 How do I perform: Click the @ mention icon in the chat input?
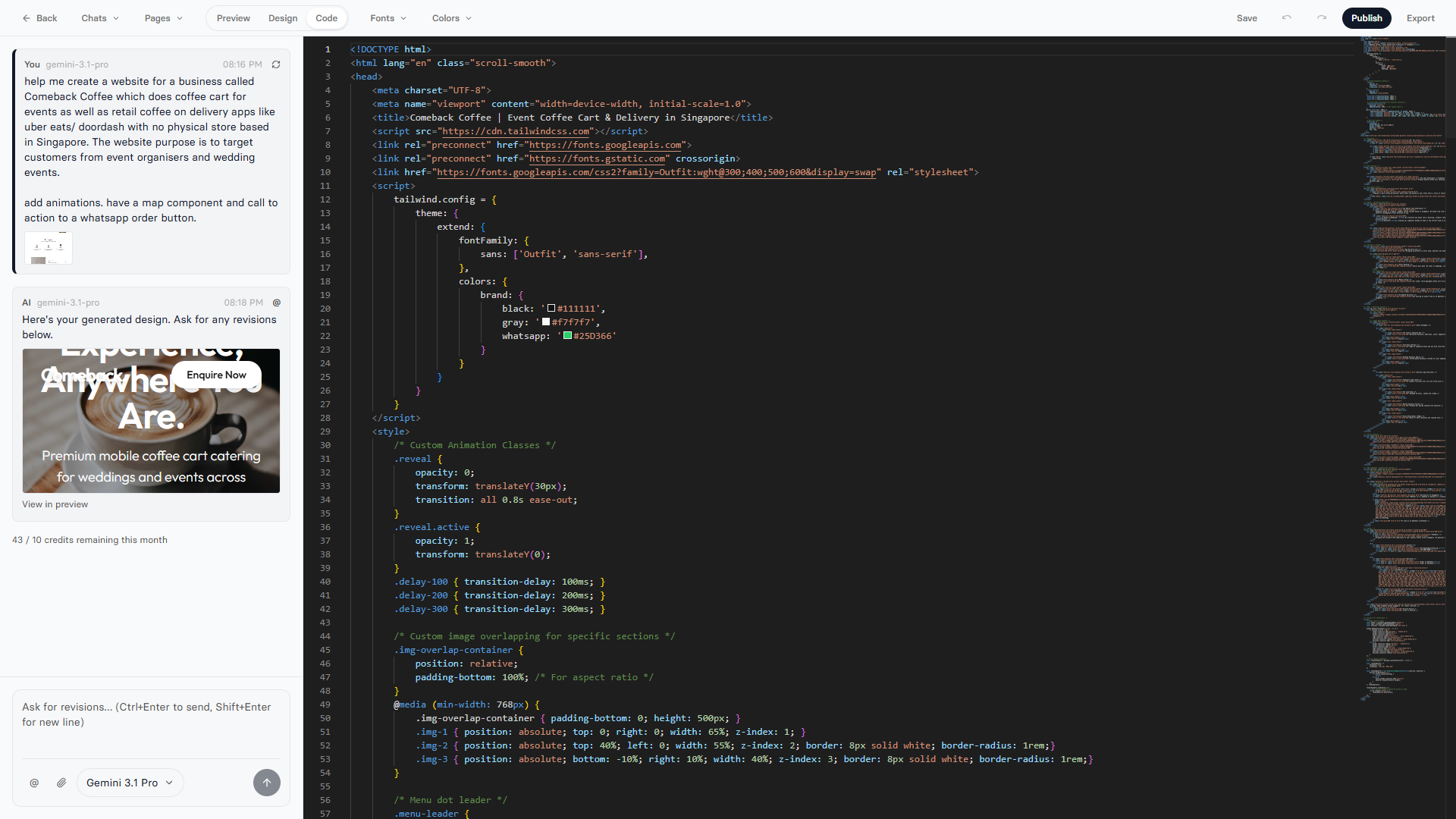coord(34,783)
